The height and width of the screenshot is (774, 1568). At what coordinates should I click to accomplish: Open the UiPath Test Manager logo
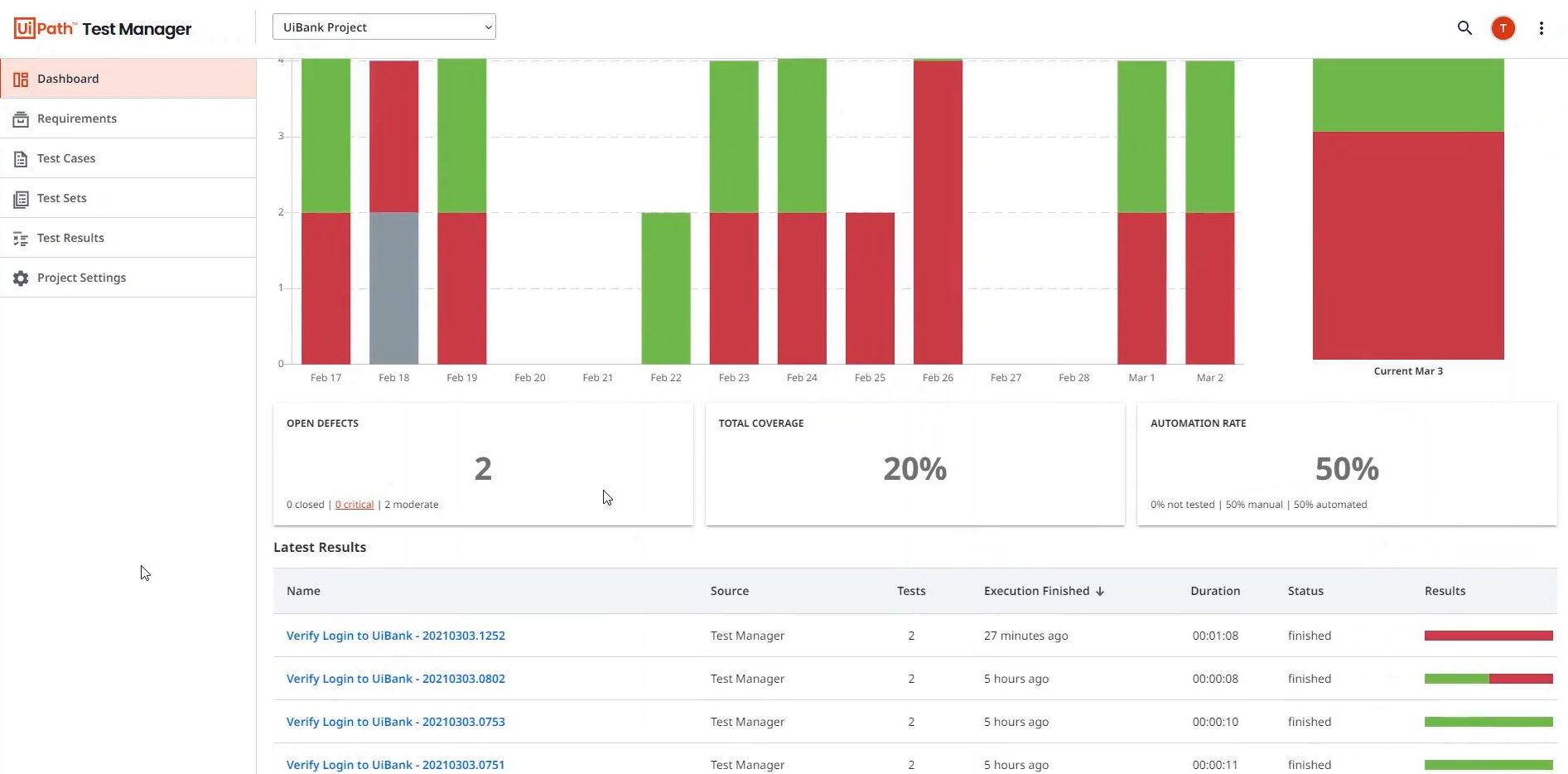point(102,27)
